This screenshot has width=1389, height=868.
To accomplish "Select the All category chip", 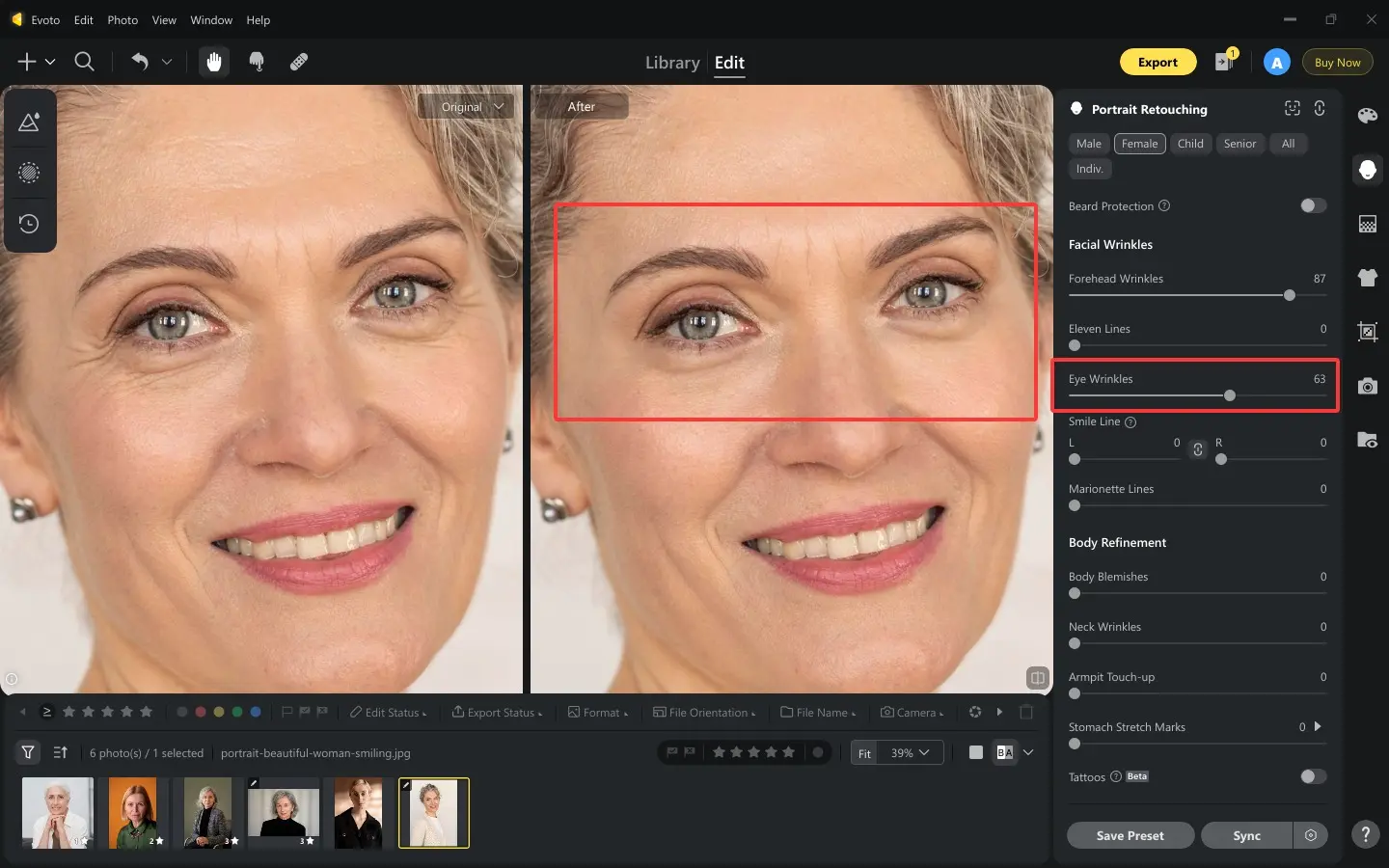I will click(x=1288, y=144).
